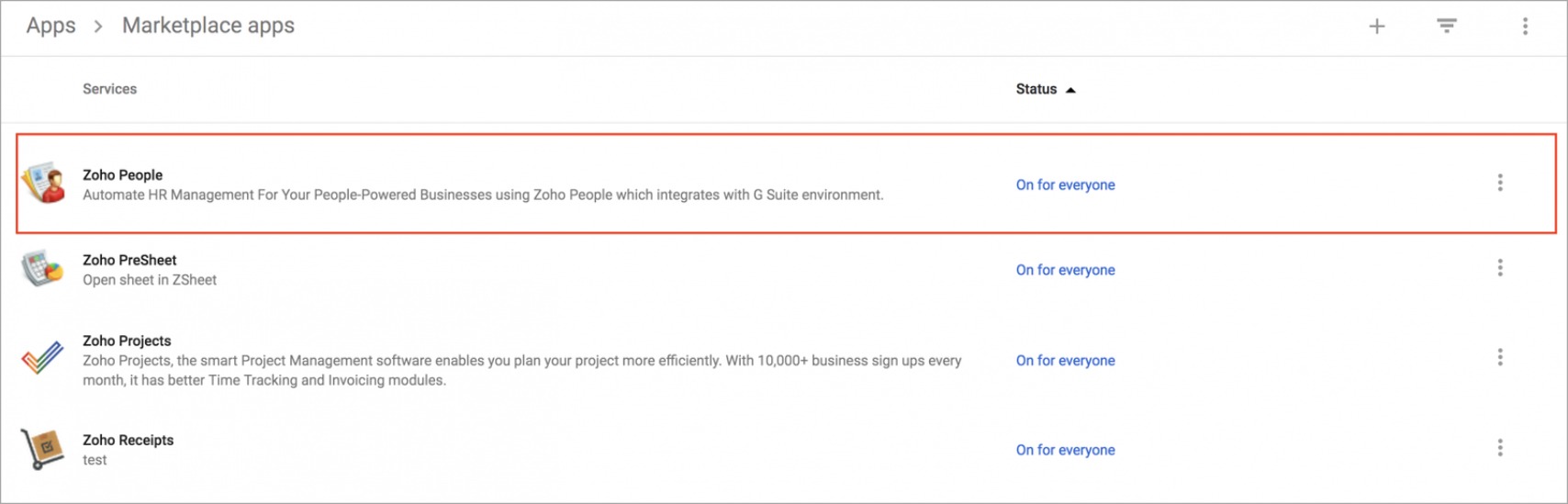The image size is (1568, 504).
Task: Open the filter icon in top bar
Action: (x=1447, y=27)
